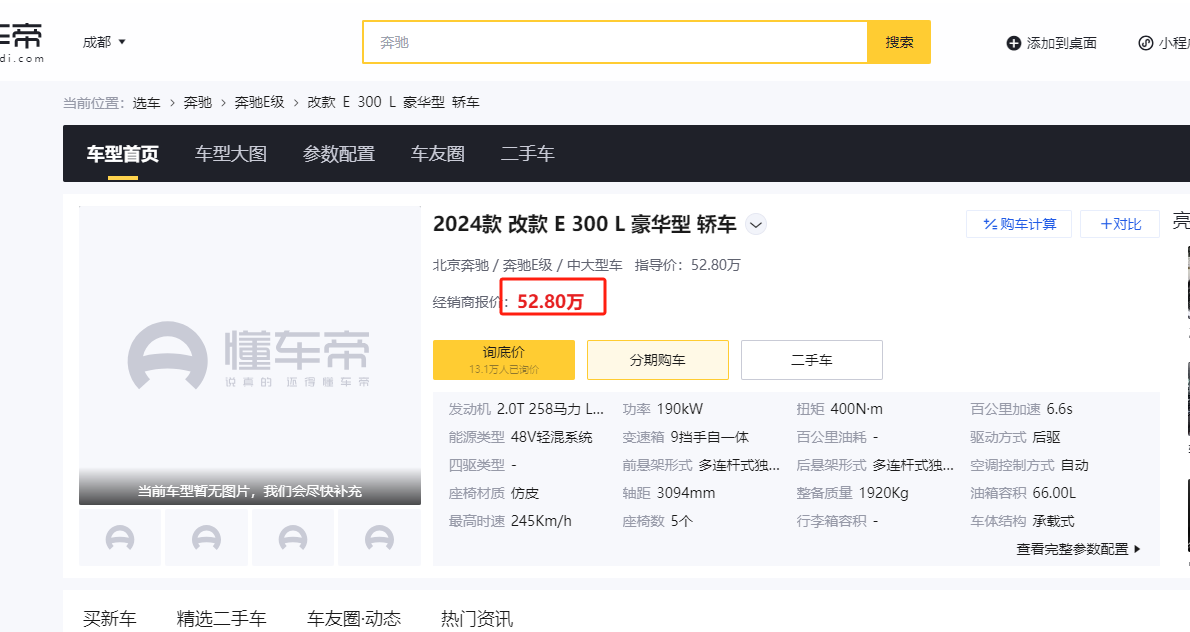Click the 变速箱 9挡手自一体 value

(x=710, y=437)
